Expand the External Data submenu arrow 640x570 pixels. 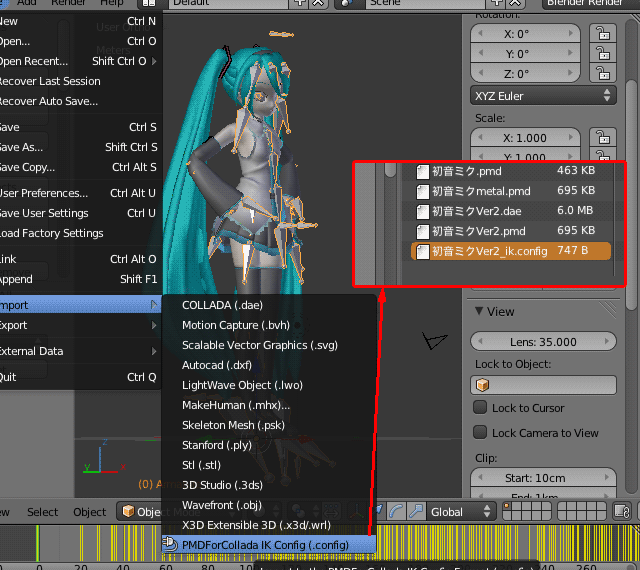[154, 351]
